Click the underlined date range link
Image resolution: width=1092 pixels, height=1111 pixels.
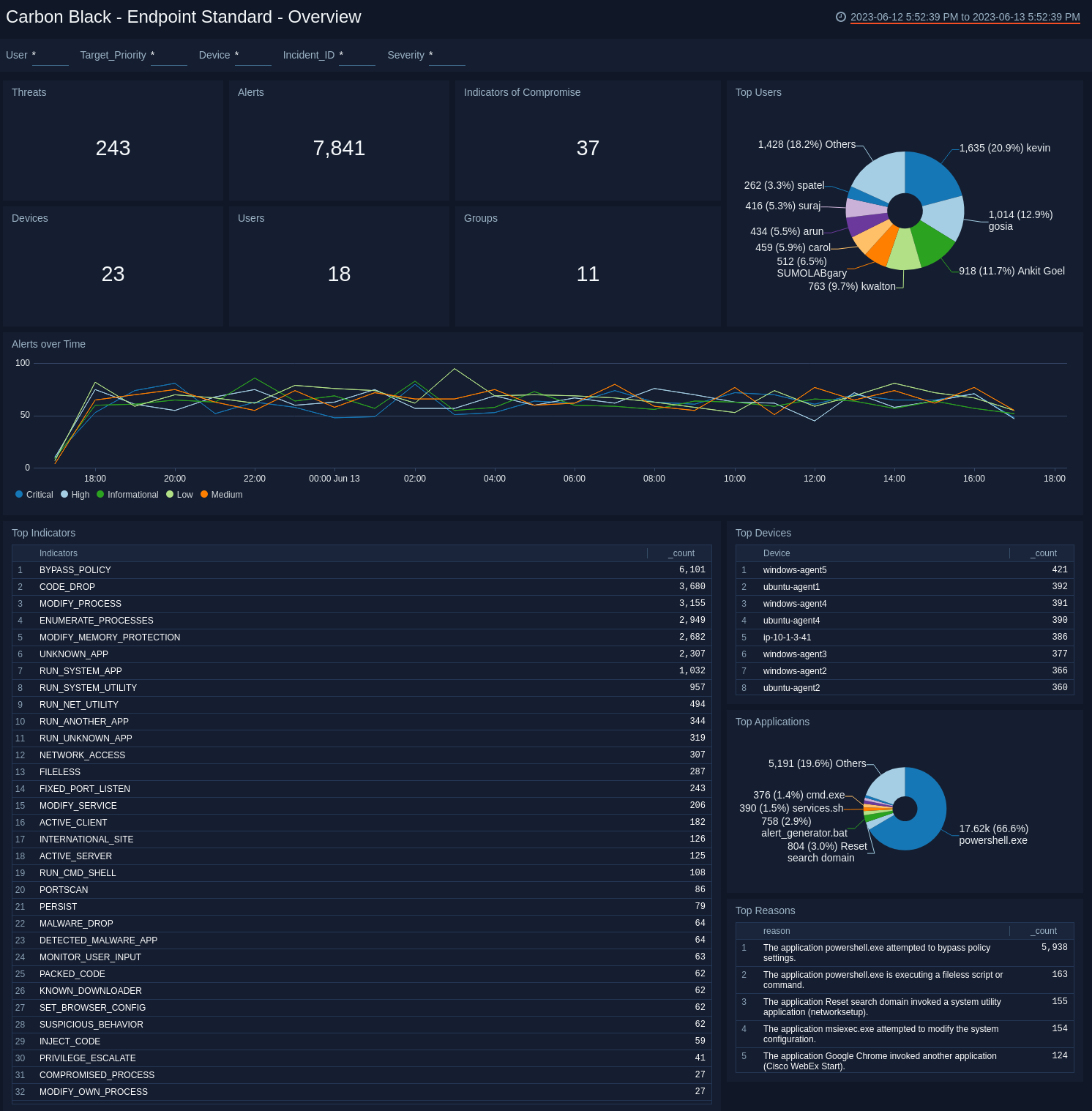[x=965, y=16]
